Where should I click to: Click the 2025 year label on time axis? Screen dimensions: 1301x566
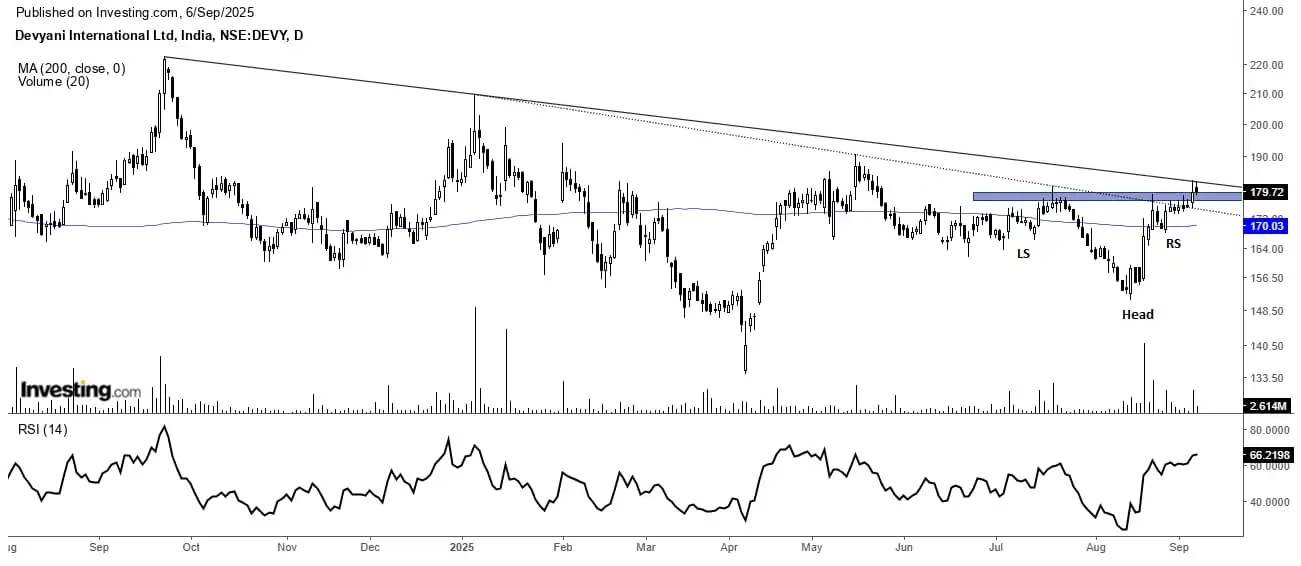[461, 547]
